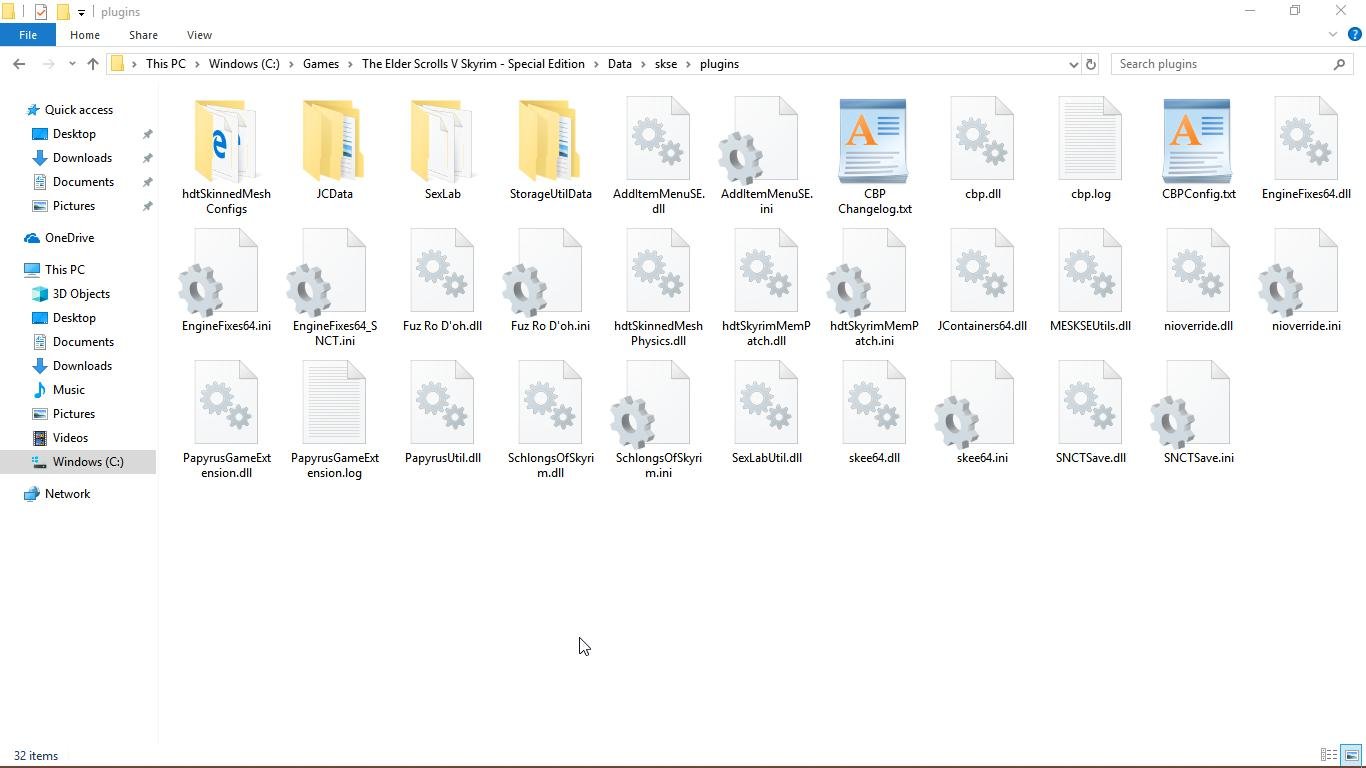The image size is (1366, 768).
Task: Click the New folder quick access icon
Action: click(x=62, y=12)
